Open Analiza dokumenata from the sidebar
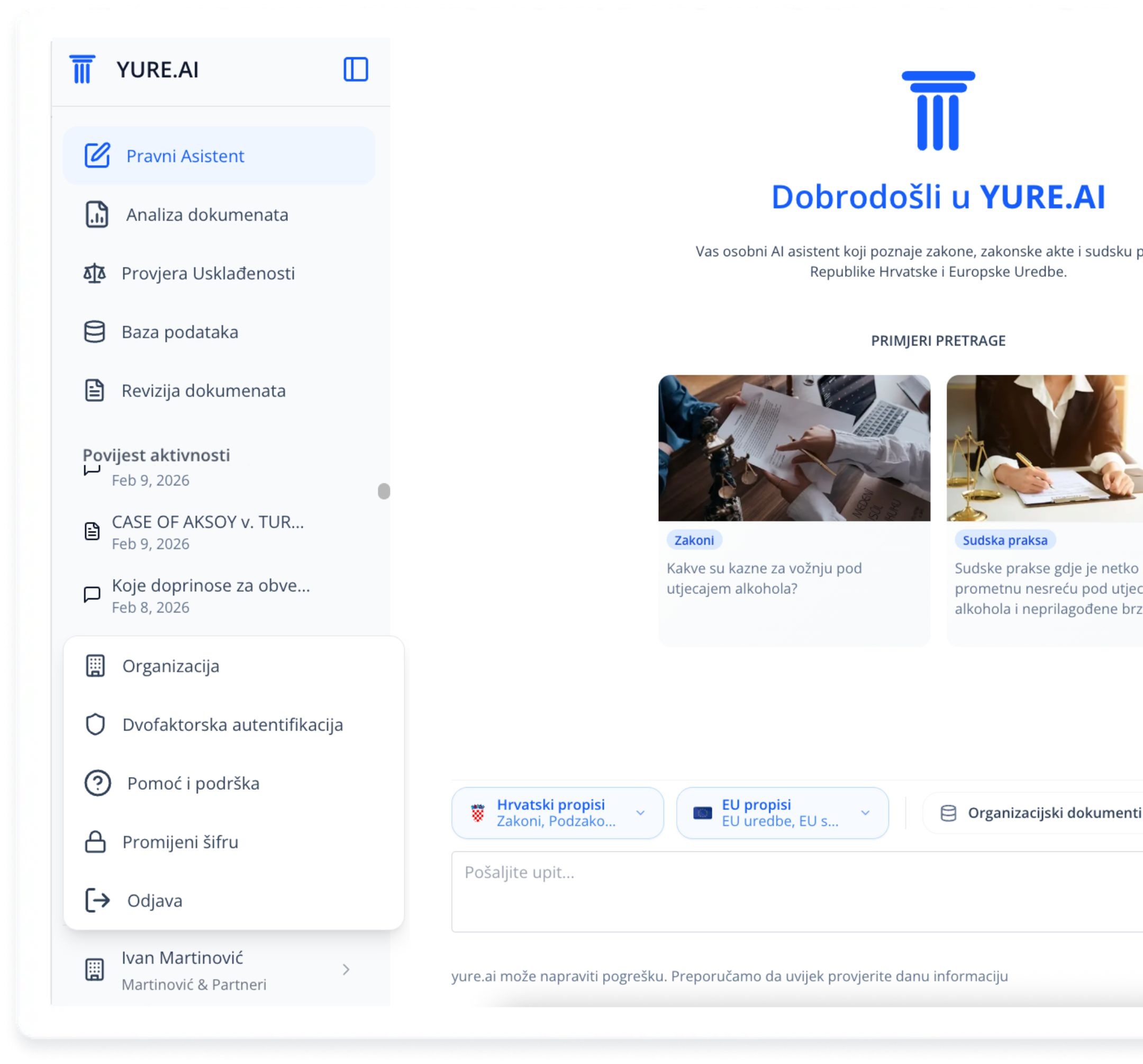This screenshot has height=1064, width=1143. click(207, 214)
